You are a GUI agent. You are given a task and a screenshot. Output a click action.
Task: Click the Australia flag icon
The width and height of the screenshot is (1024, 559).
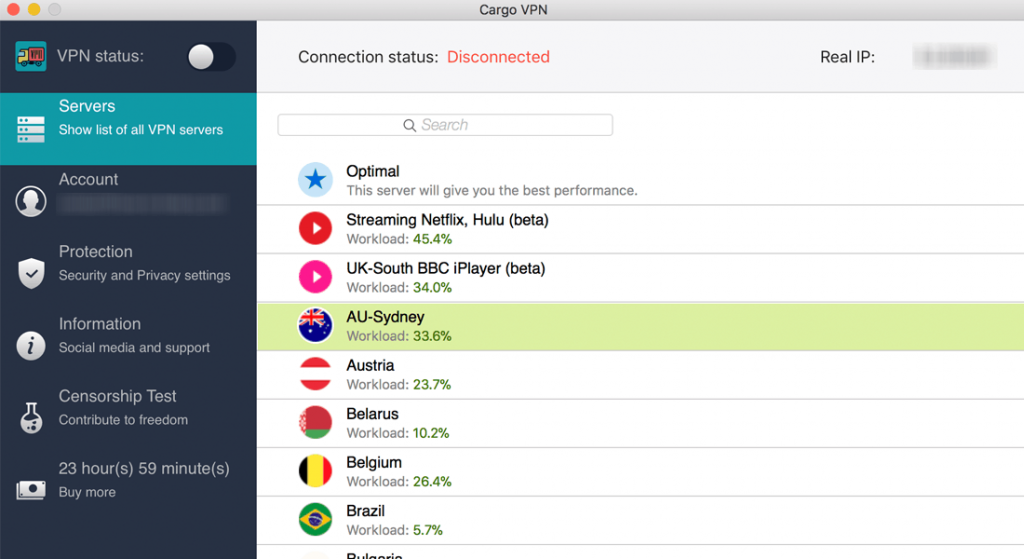point(315,325)
